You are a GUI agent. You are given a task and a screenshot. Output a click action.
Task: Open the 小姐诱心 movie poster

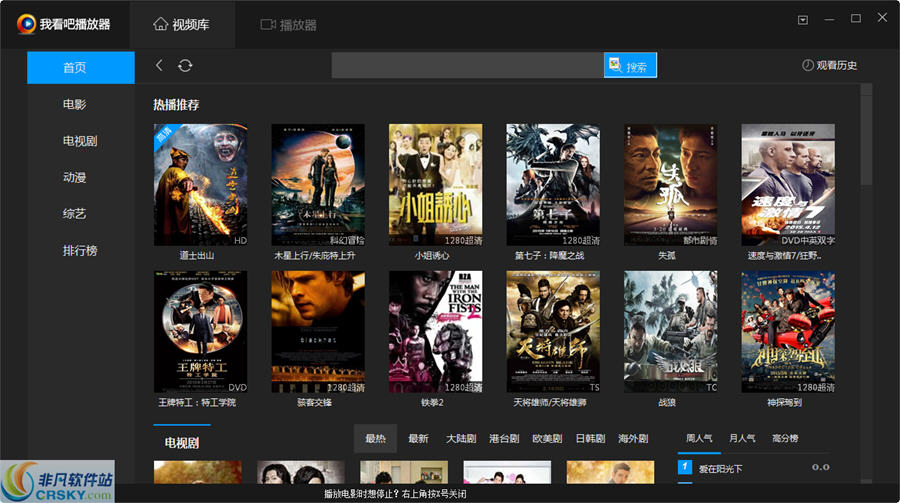tap(435, 185)
